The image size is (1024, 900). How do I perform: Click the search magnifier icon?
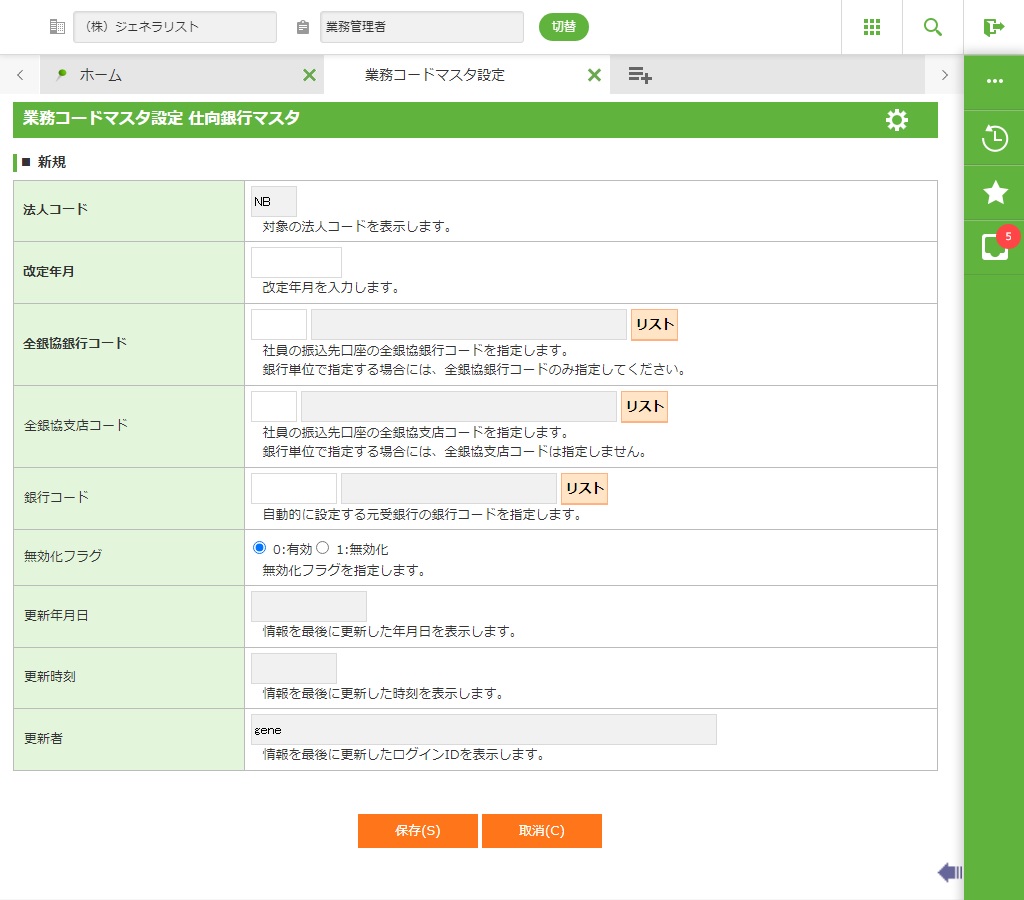tap(932, 27)
